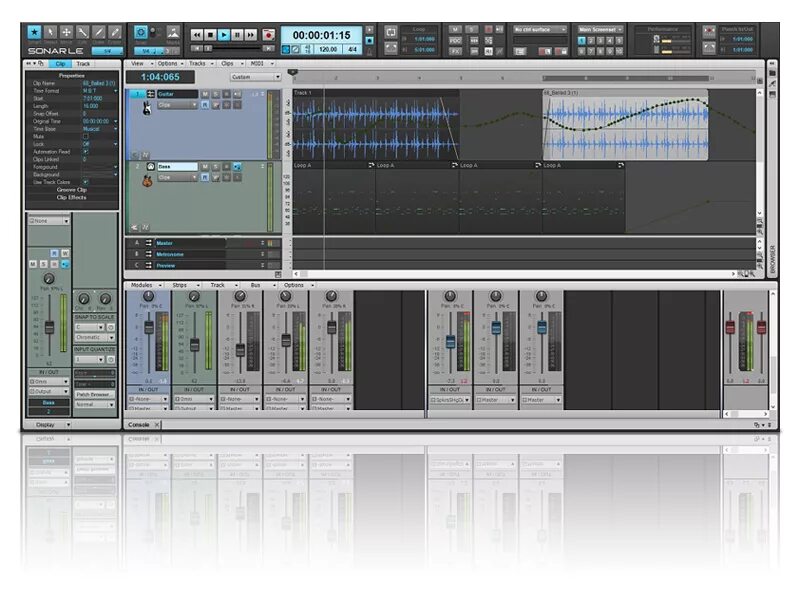Screen dimensions: 800x600
Task: Solo the Bass track
Action: (x=216, y=167)
